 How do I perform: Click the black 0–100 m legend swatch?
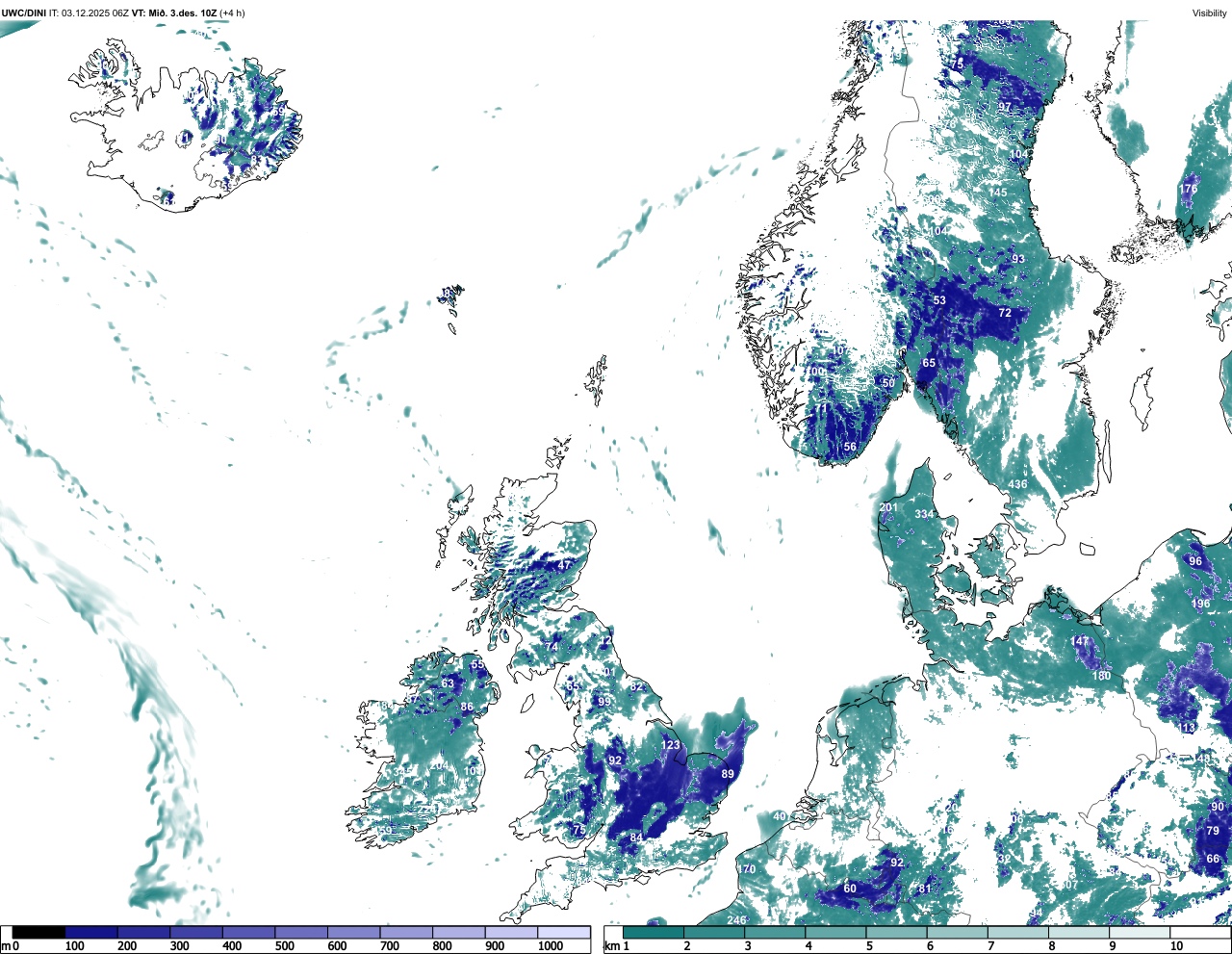point(38,932)
